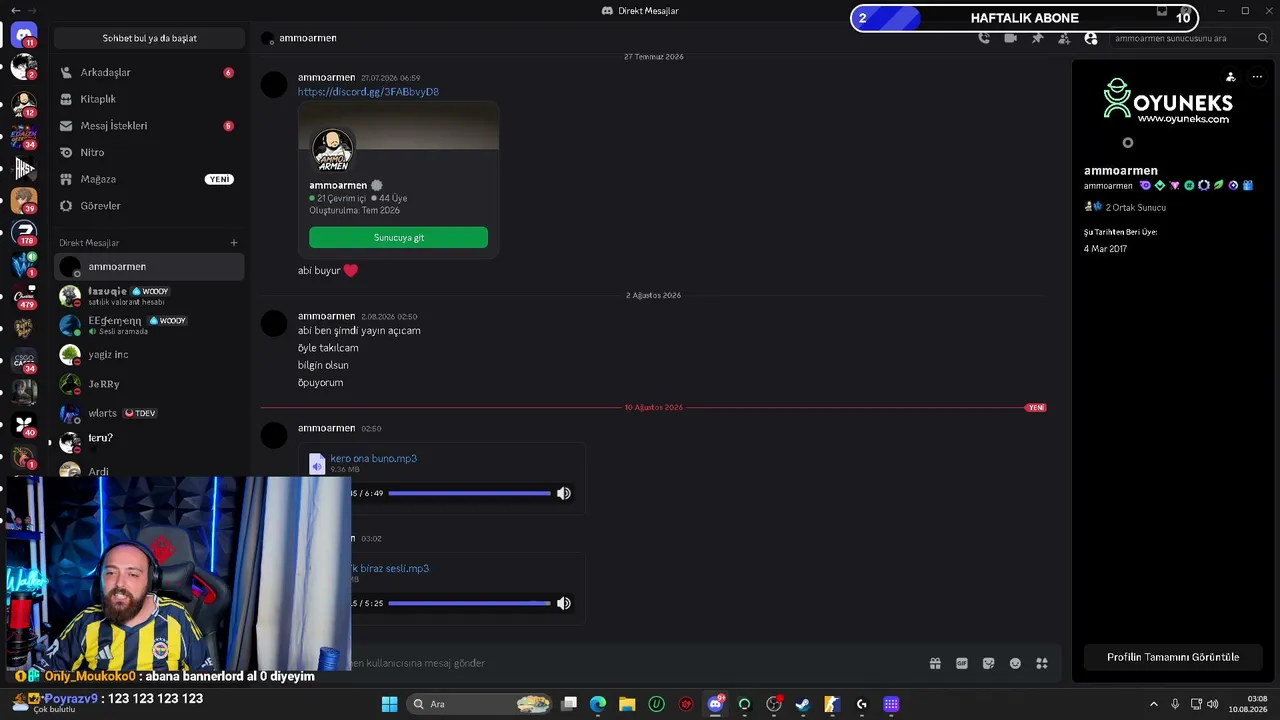Open File Explorer from the taskbar
Screen dimensions: 1280x720
(x=627, y=704)
